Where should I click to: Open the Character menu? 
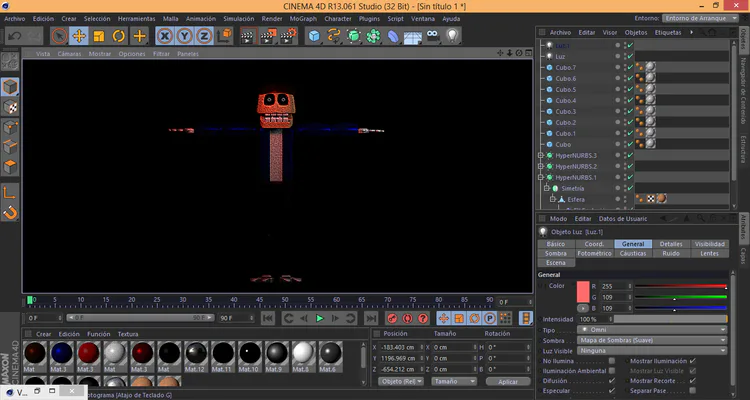coord(338,19)
